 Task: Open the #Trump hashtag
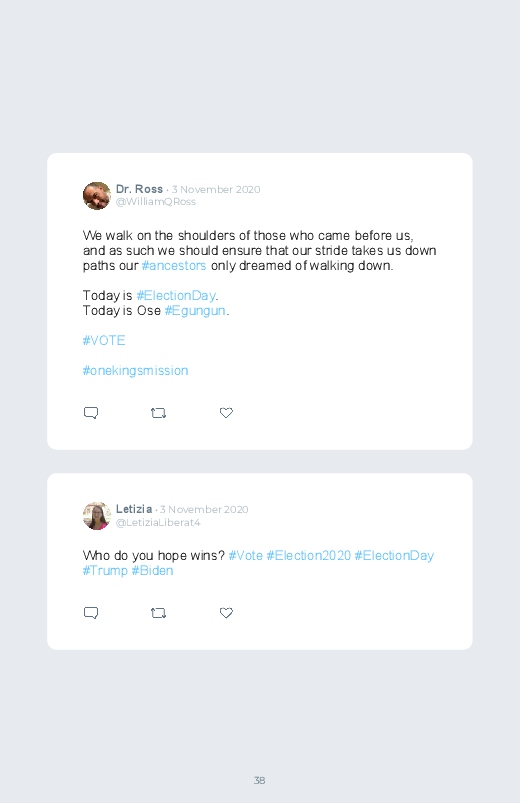click(x=105, y=570)
